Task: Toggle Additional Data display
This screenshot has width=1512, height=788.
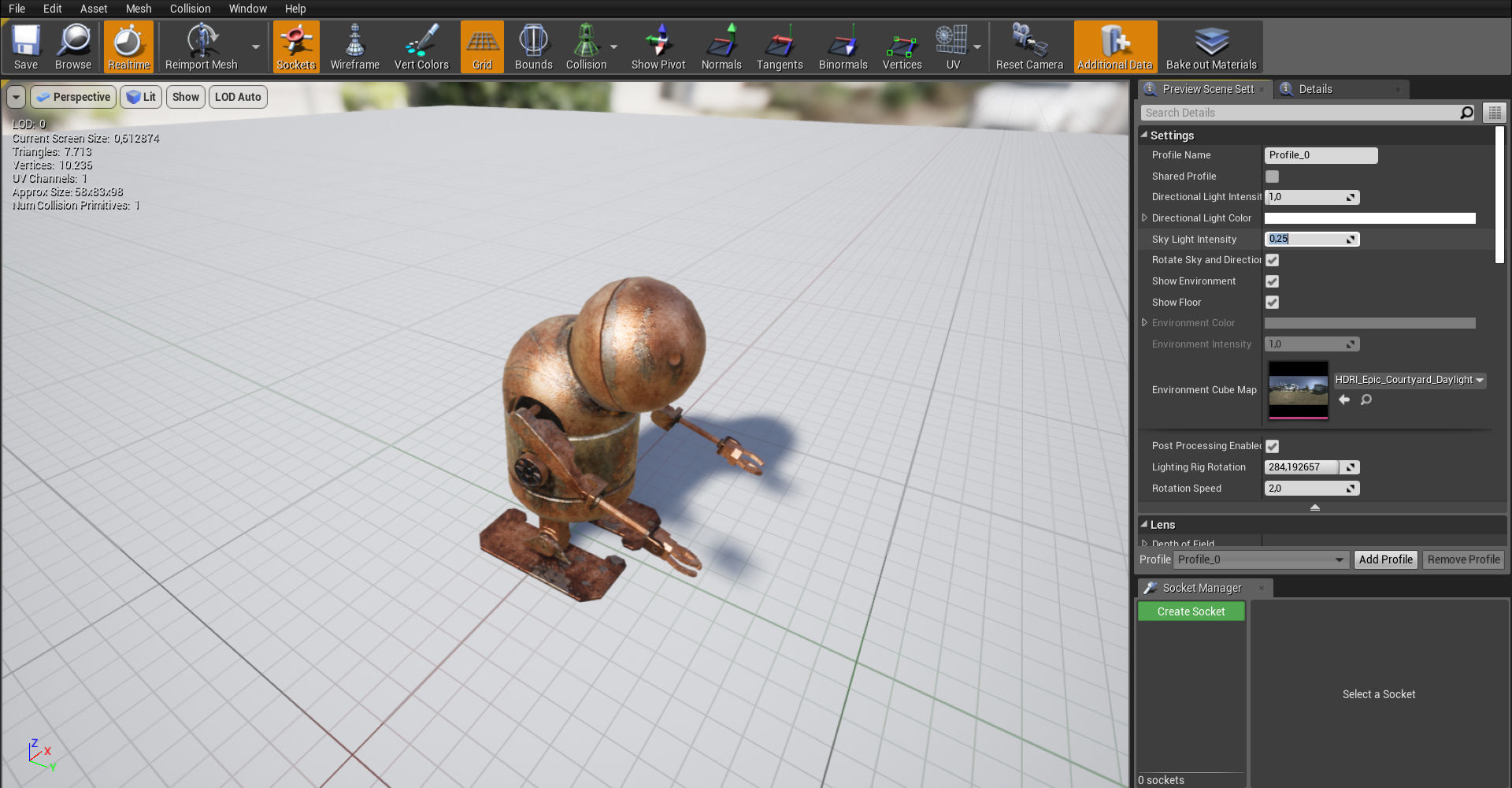Action: click(1115, 47)
